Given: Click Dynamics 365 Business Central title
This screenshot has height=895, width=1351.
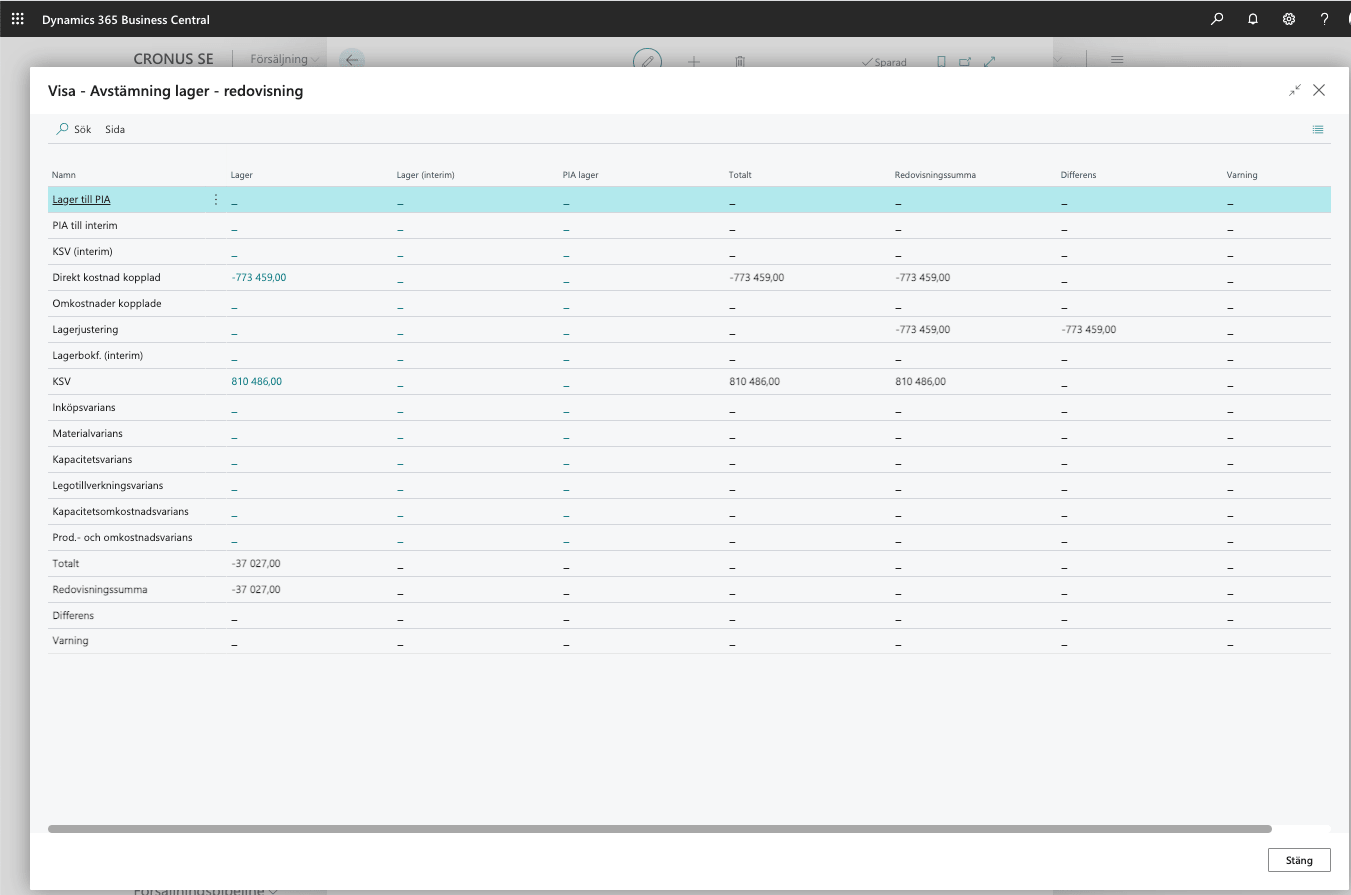Looking at the screenshot, I should (x=126, y=19).
